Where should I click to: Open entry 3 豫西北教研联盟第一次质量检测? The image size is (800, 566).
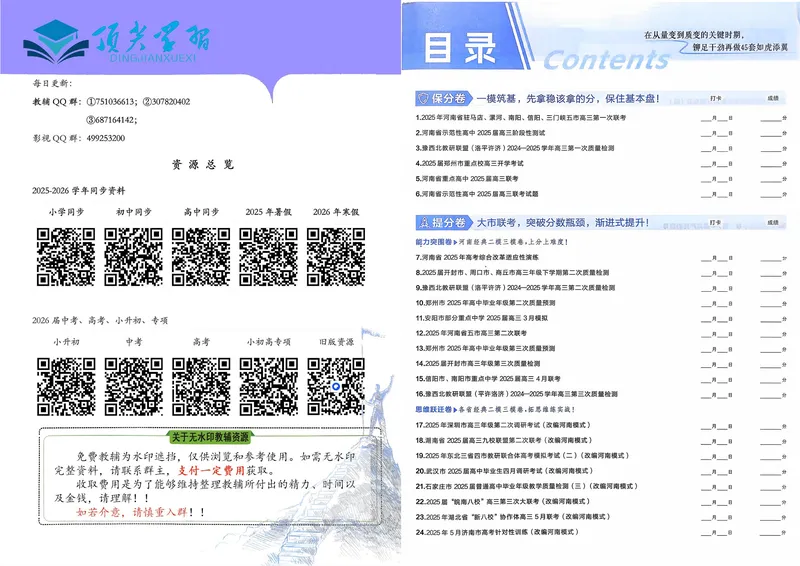click(x=515, y=148)
